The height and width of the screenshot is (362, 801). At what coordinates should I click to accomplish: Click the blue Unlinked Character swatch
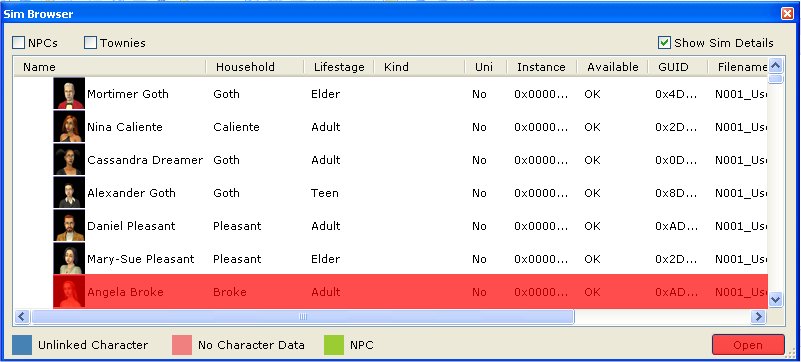click(22, 345)
